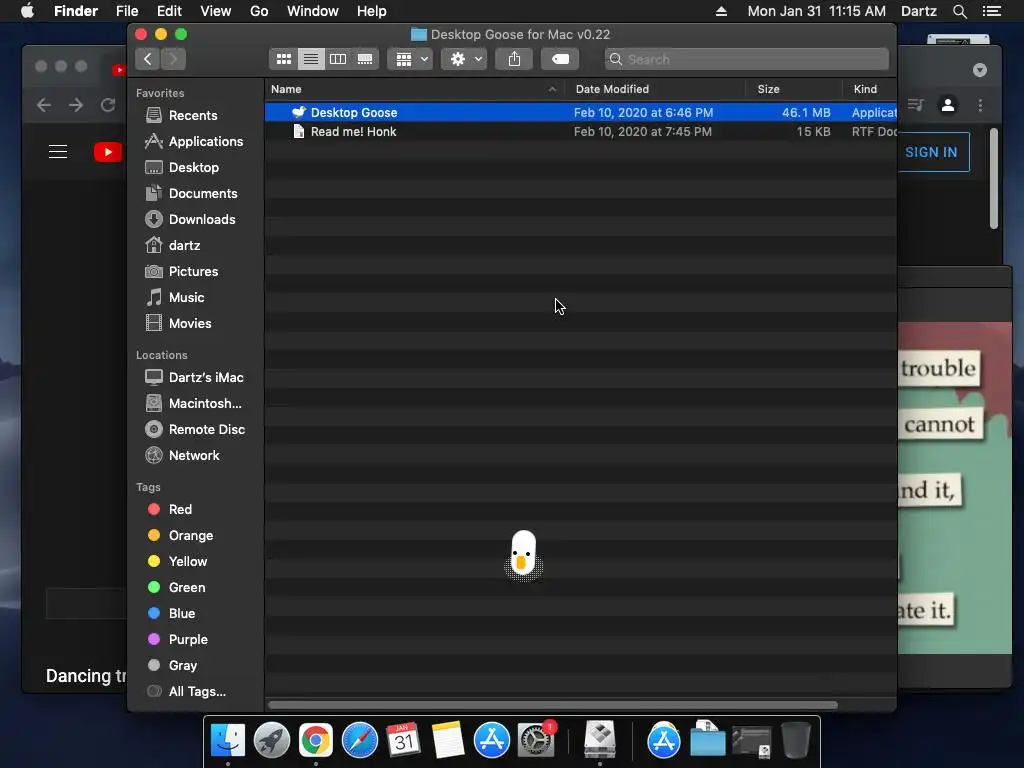Go forward in Finder history
The image size is (1024, 768).
[173, 59]
